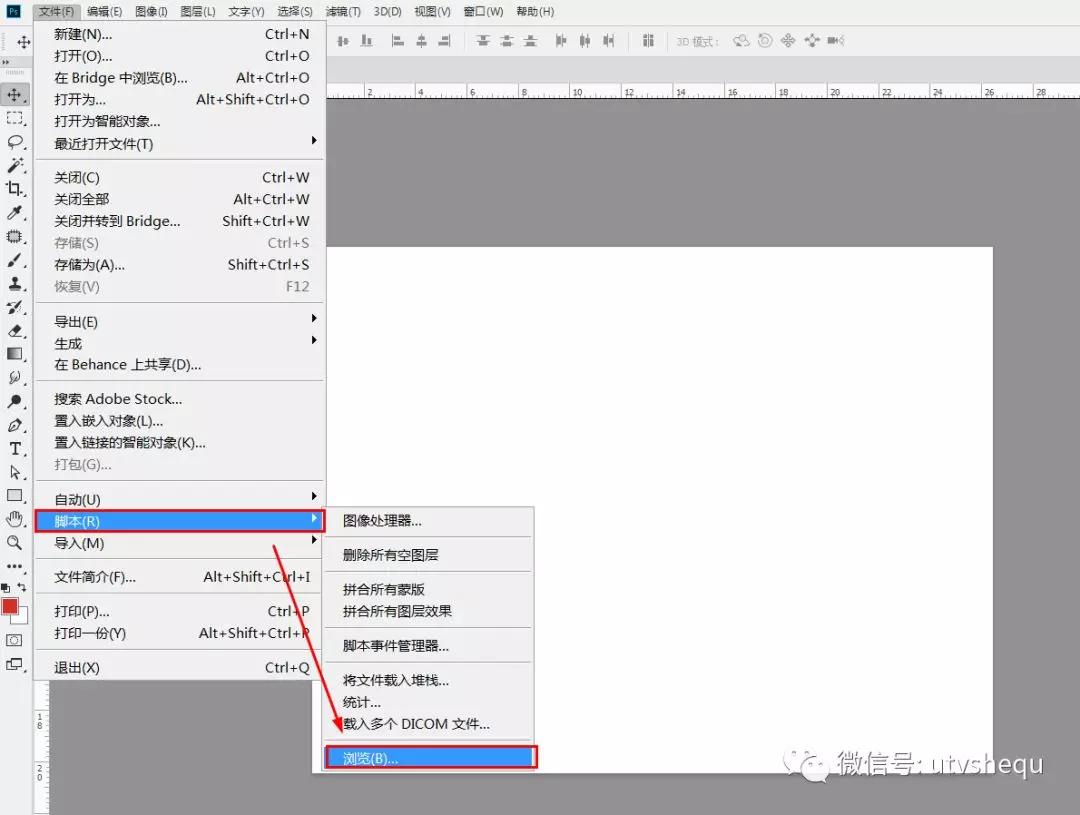Click the align-top-edges icon in options bar
This screenshot has height=815, width=1080.
pyautogui.click(x=483, y=40)
